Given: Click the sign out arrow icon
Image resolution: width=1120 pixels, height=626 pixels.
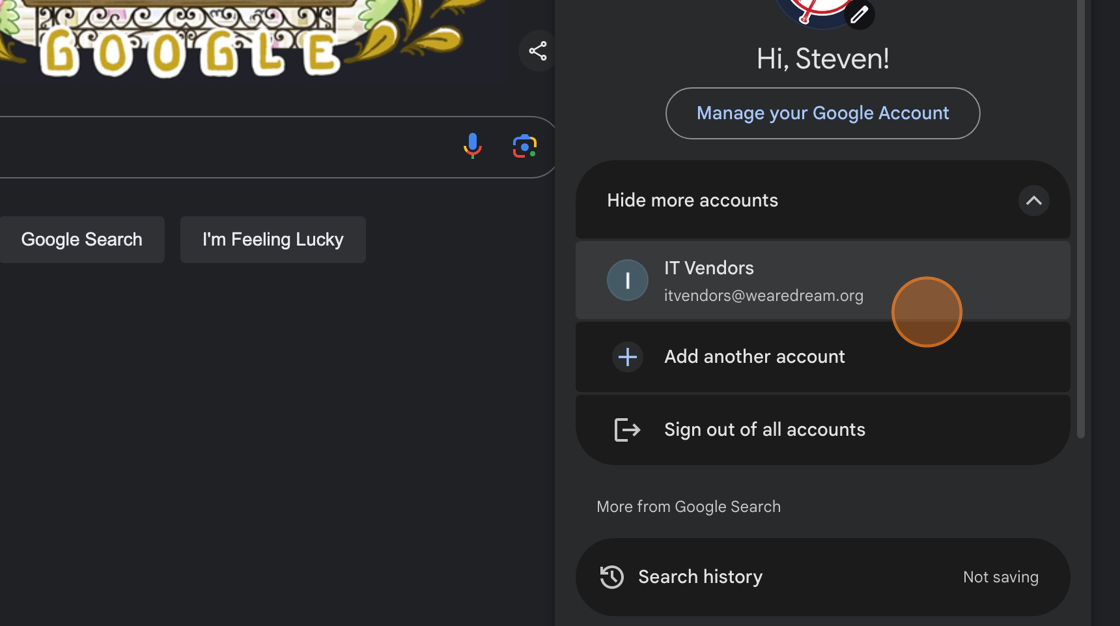Looking at the screenshot, I should 627,429.
